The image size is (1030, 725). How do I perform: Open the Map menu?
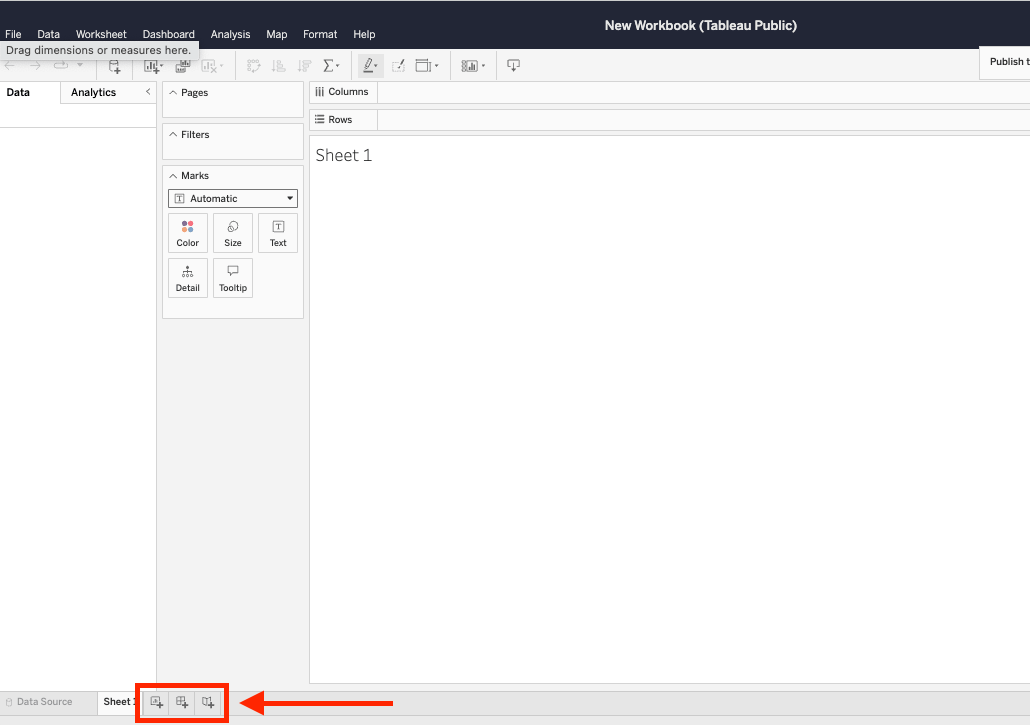277,34
